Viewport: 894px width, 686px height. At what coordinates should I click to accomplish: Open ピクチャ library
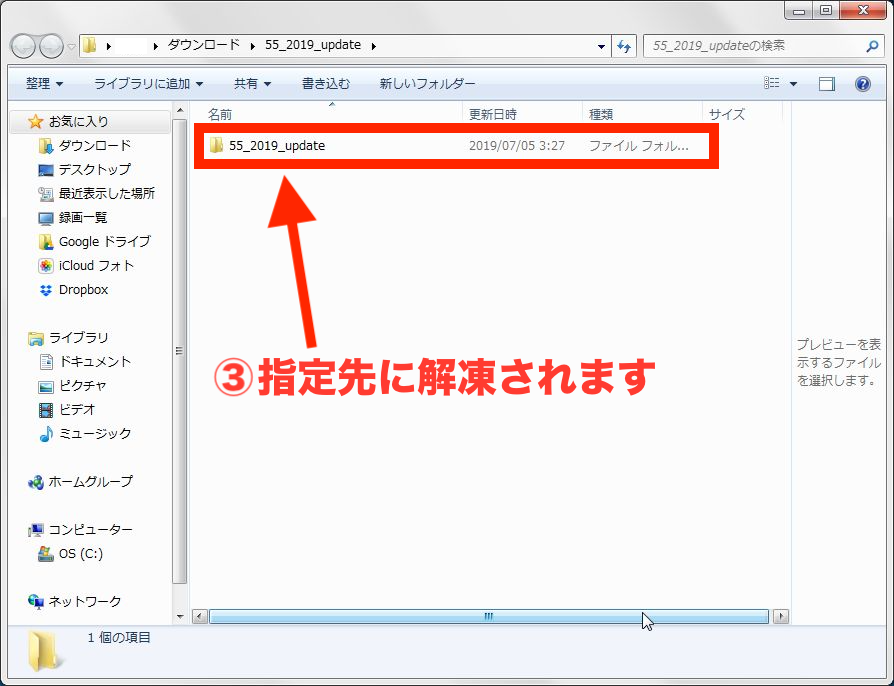[83, 386]
